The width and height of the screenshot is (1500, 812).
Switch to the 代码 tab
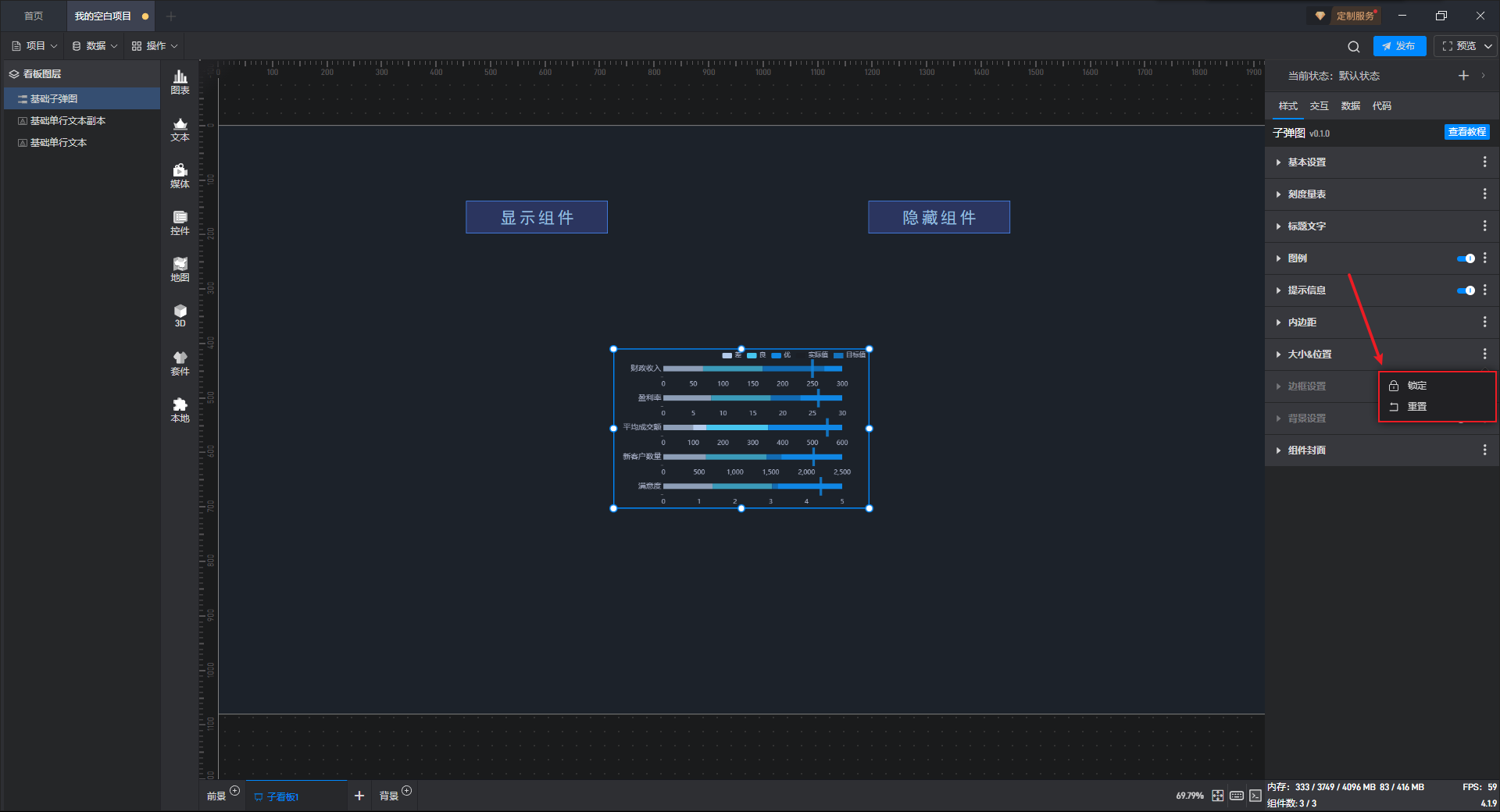tap(1381, 106)
